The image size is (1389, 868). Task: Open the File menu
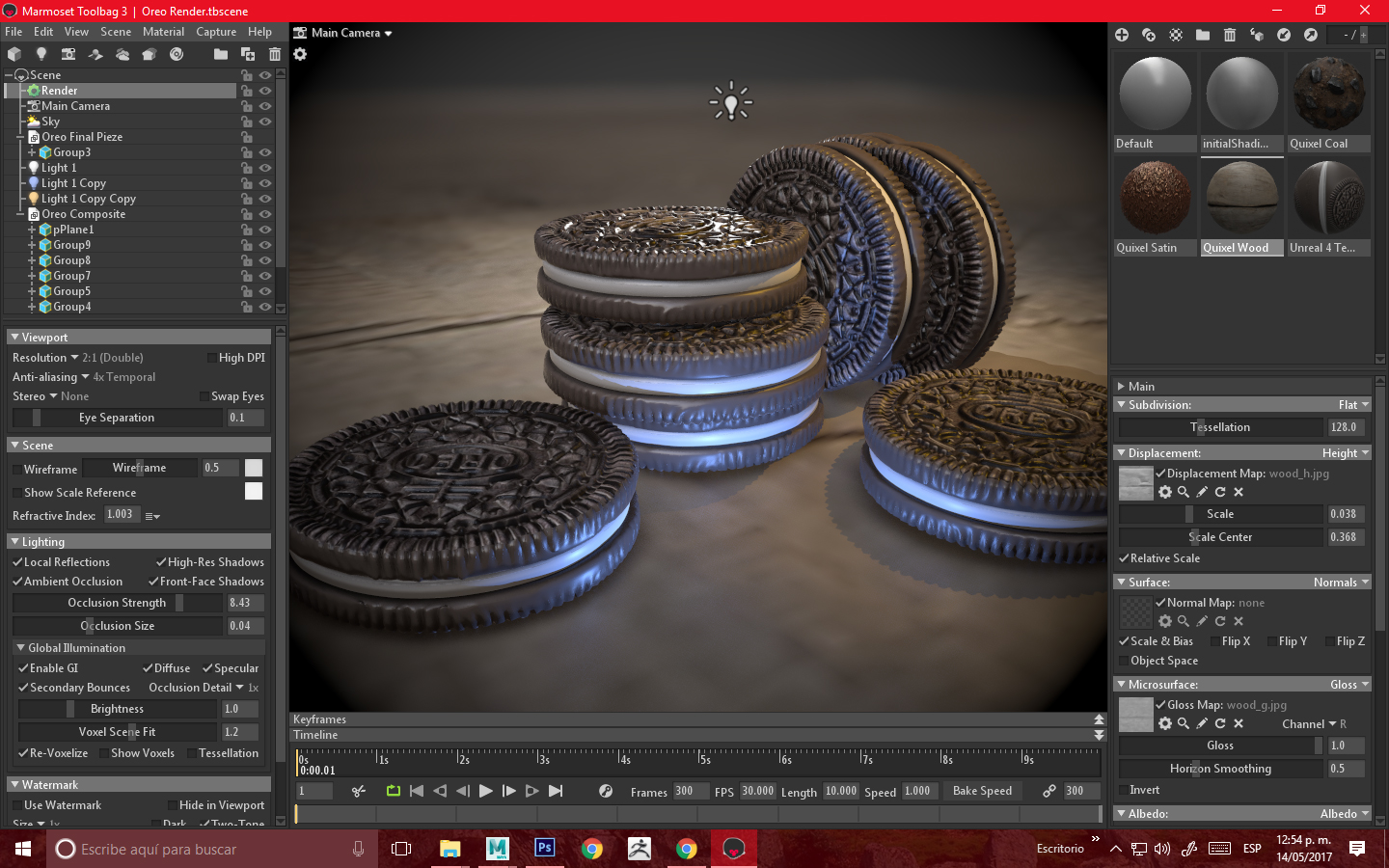tap(14, 32)
